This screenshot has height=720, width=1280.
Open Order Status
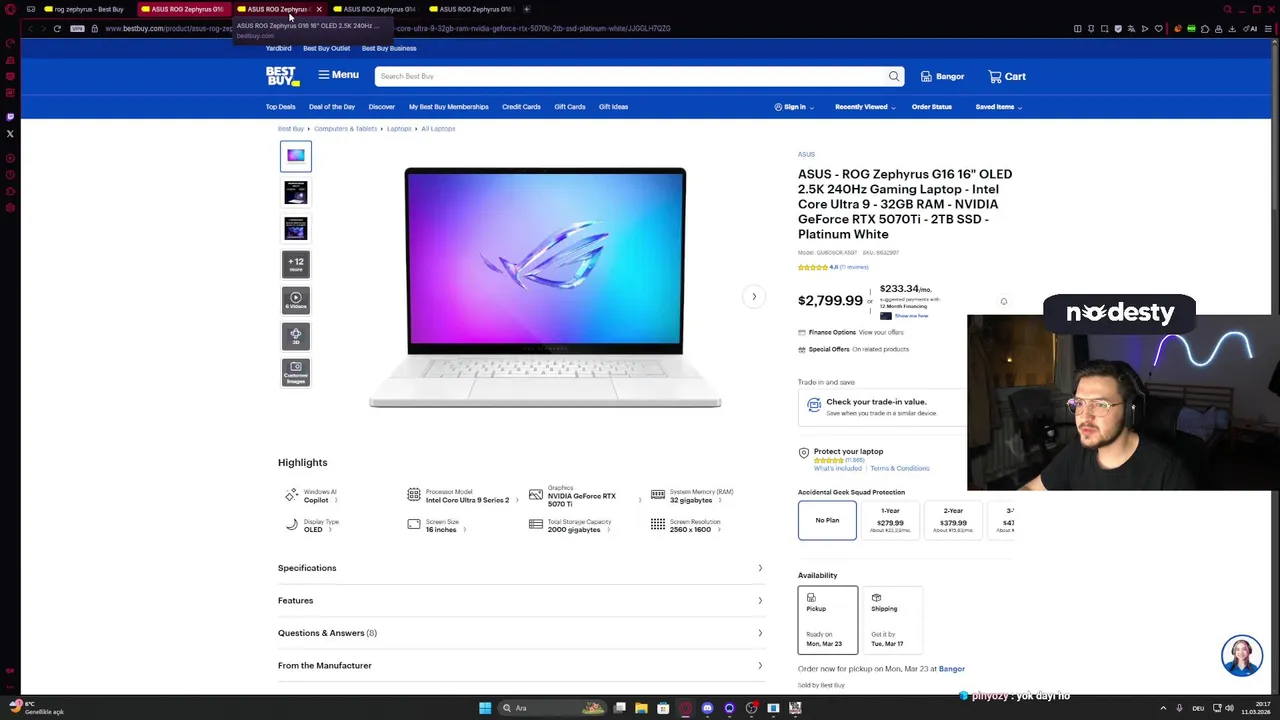coord(931,107)
